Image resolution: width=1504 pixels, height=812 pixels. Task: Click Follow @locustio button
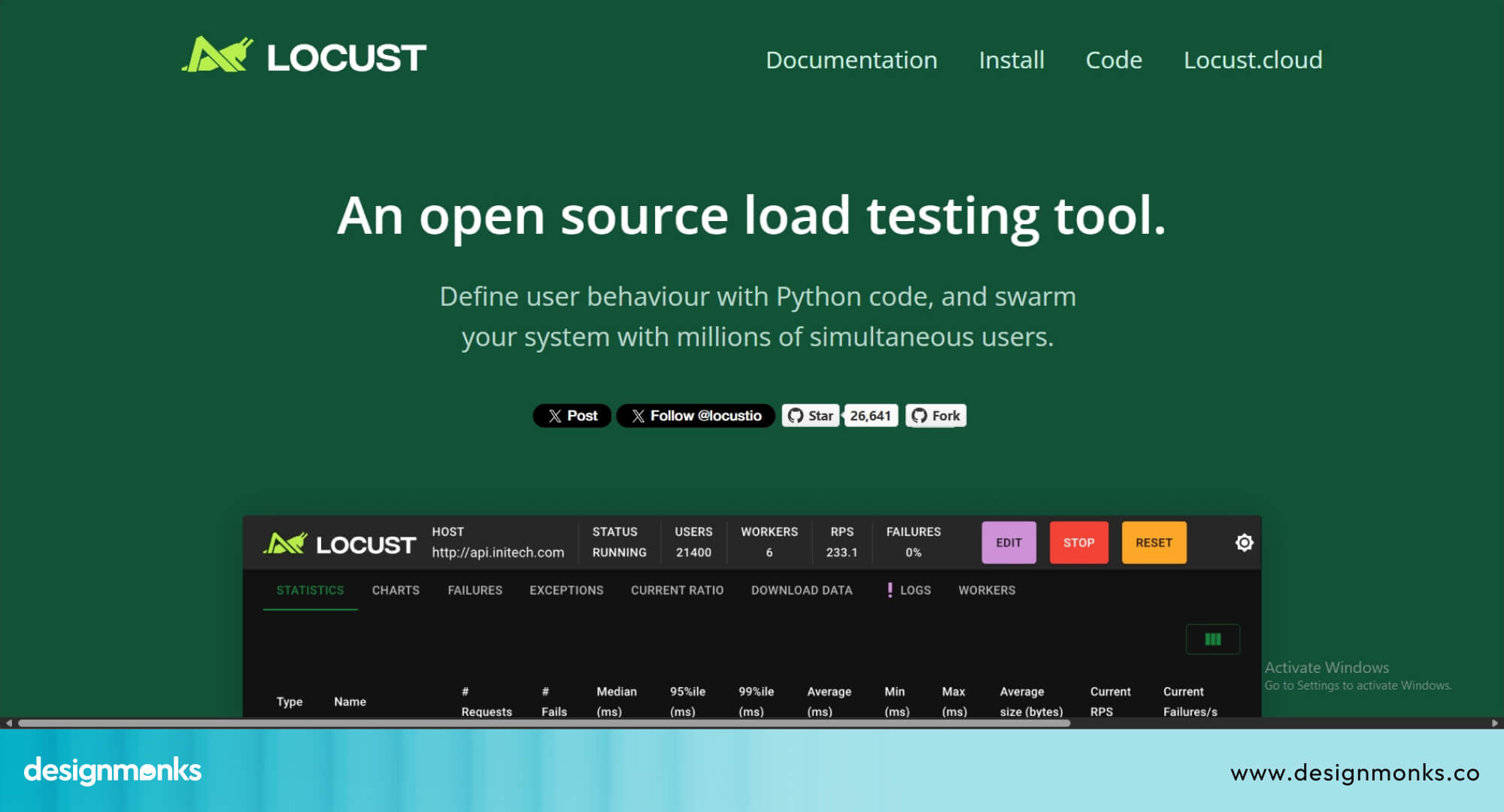pos(696,416)
